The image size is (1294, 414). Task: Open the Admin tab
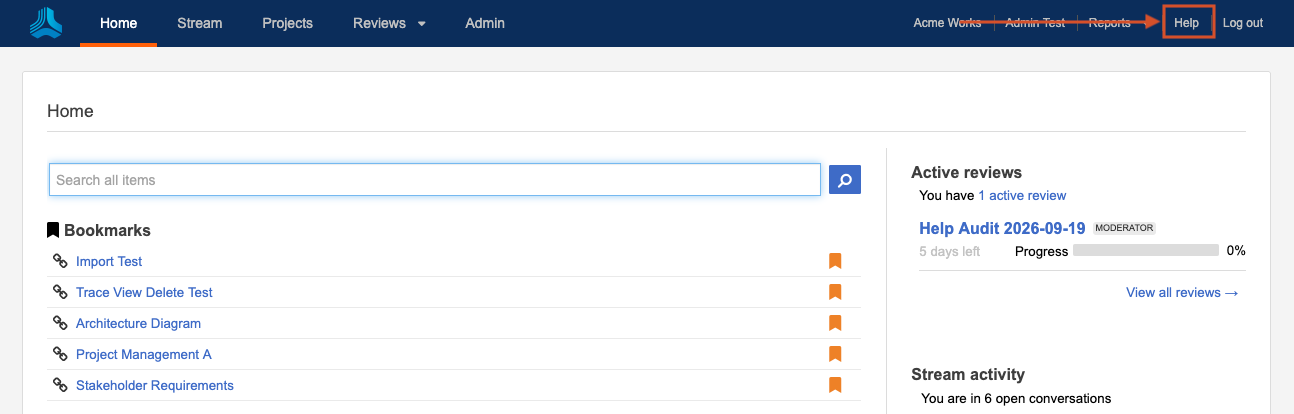tap(485, 23)
